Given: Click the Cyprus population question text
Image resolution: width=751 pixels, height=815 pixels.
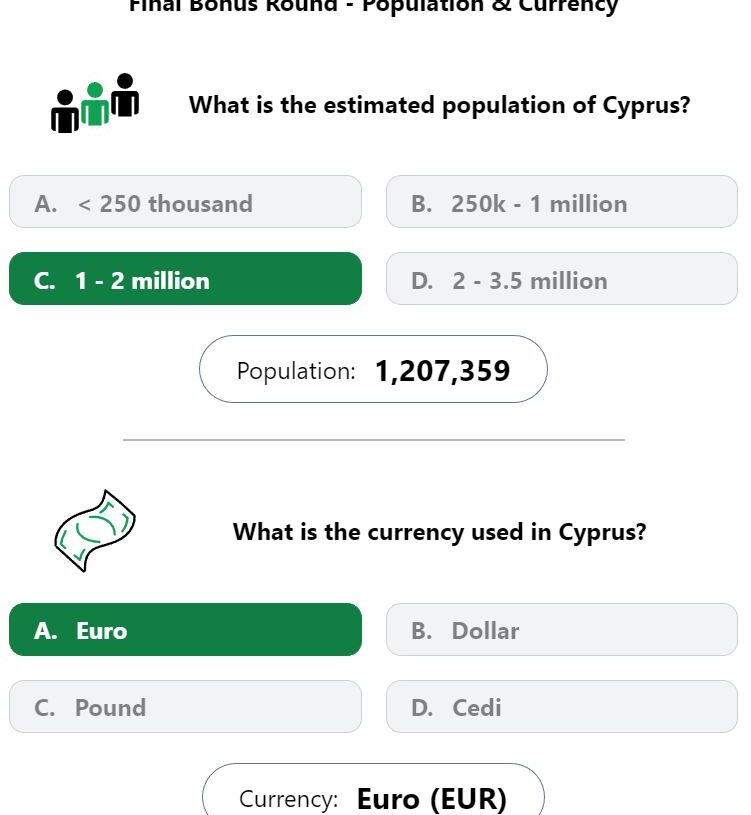Looking at the screenshot, I should pyautogui.click(x=440, y=106).
